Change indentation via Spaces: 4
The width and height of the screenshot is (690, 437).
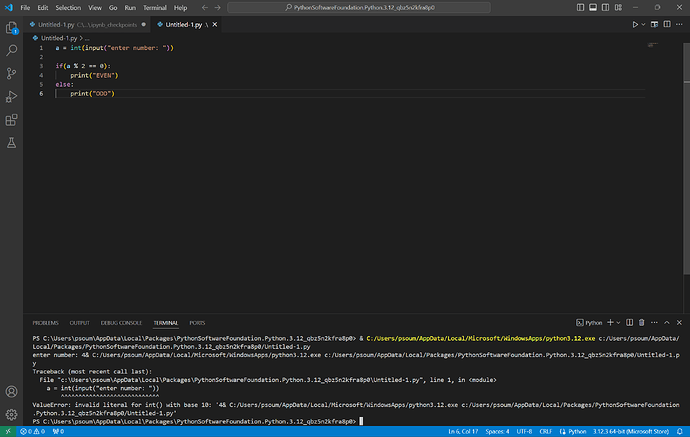497,431
